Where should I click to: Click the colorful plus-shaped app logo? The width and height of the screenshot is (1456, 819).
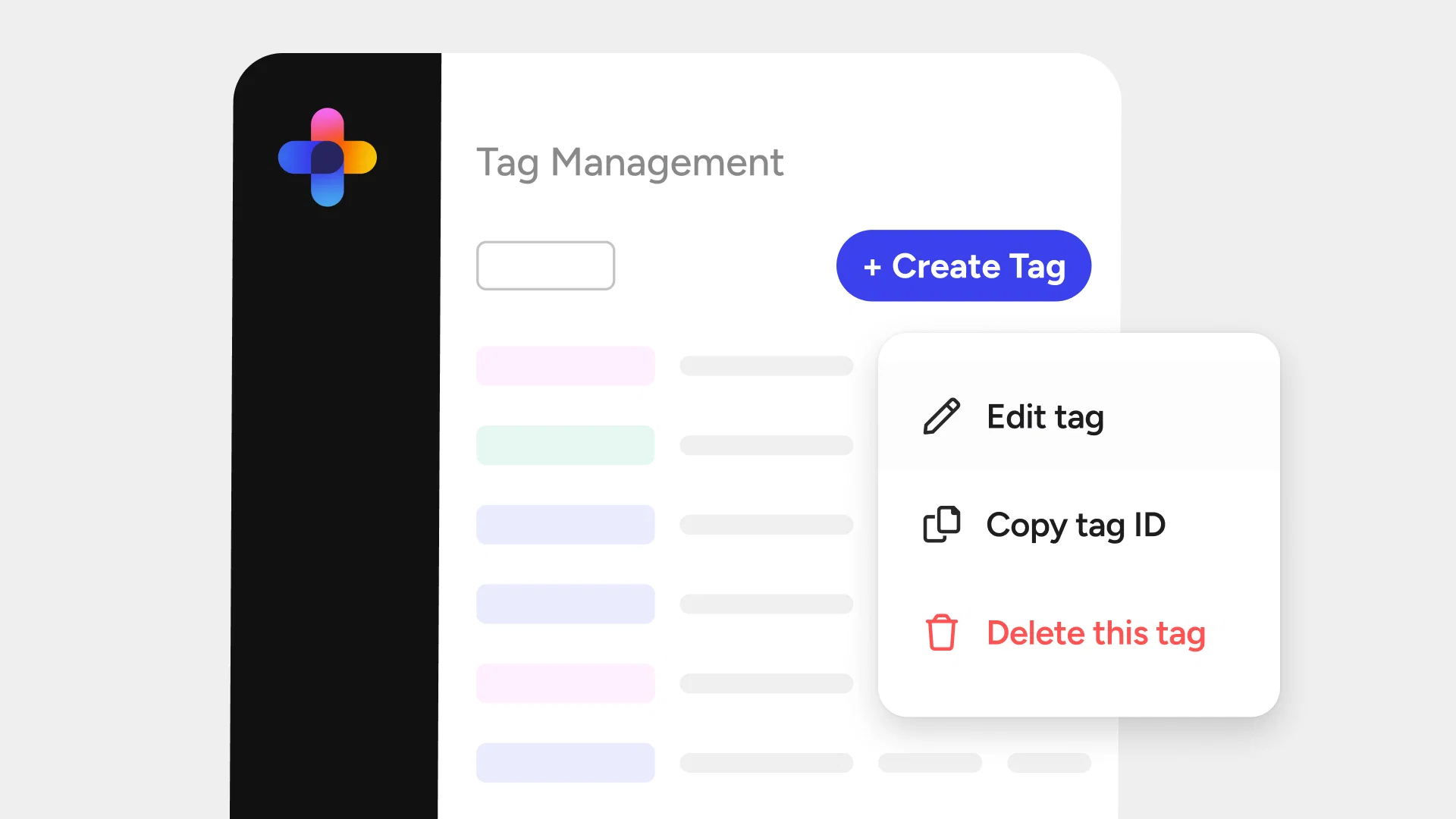(x=328, y=157)
